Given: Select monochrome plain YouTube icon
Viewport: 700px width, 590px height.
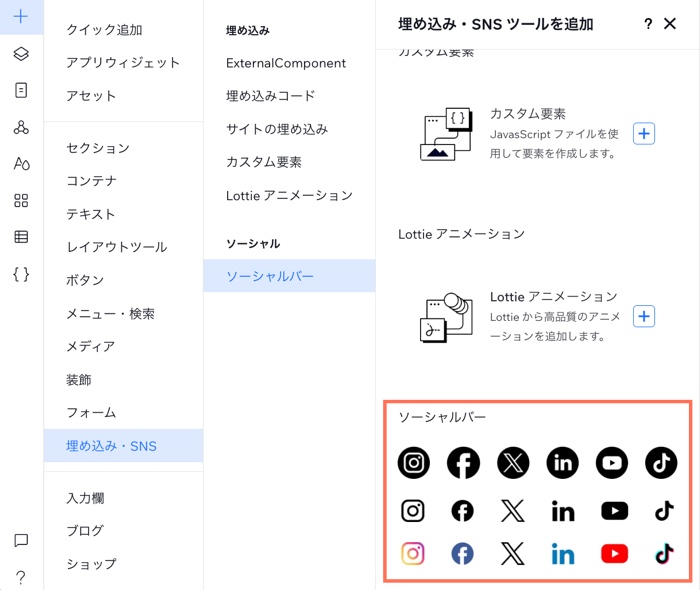Looking at the screenshot, I should point(615,511).
